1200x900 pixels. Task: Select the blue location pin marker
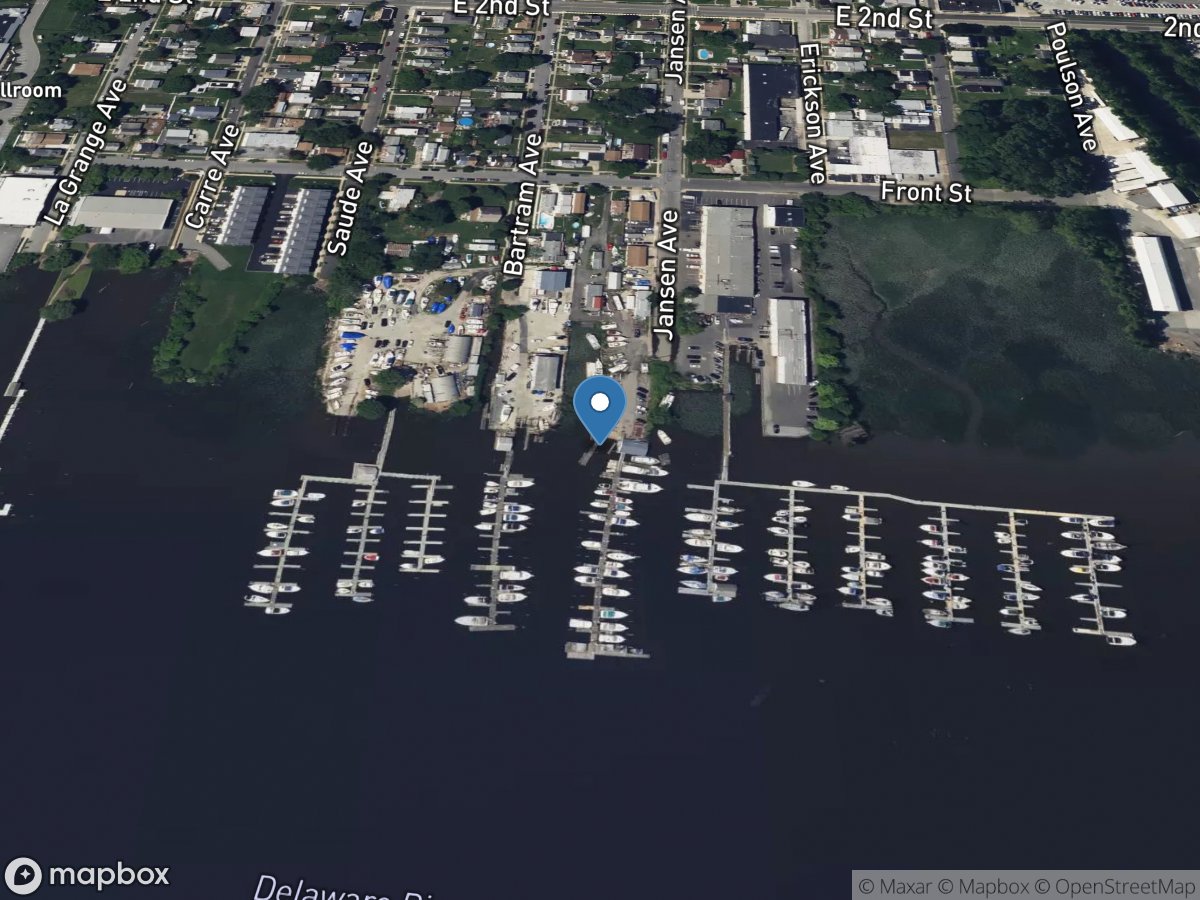pos(598,405)
